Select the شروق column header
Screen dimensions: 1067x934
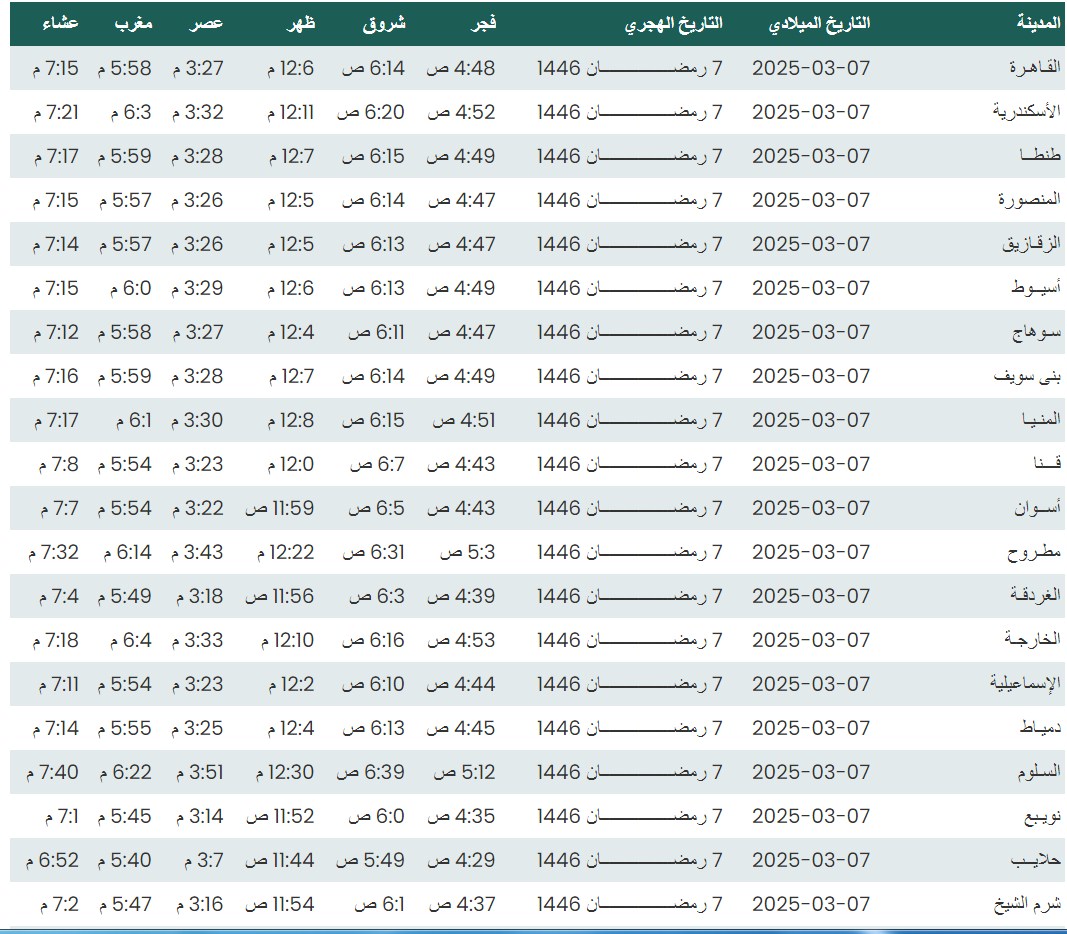click(x=384, y=23)
